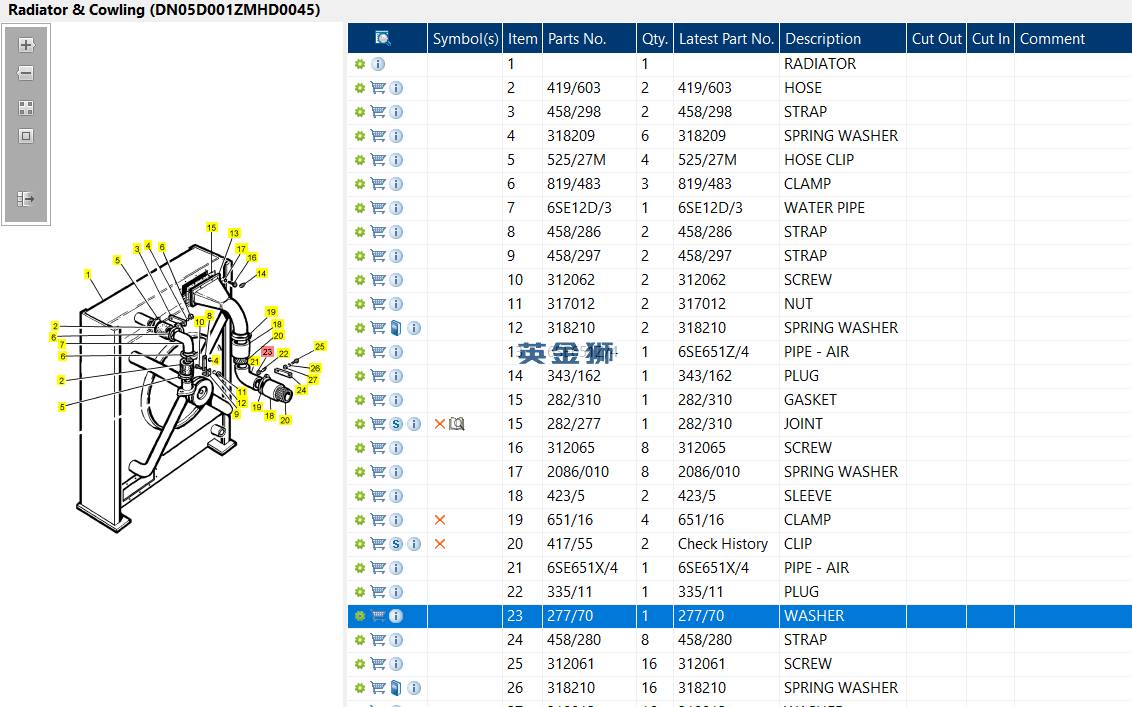Image resolution: width=1132 pixels, height=707 pixels.
Task: Click the list export arrow icon
Action: [x=26, y=199]
